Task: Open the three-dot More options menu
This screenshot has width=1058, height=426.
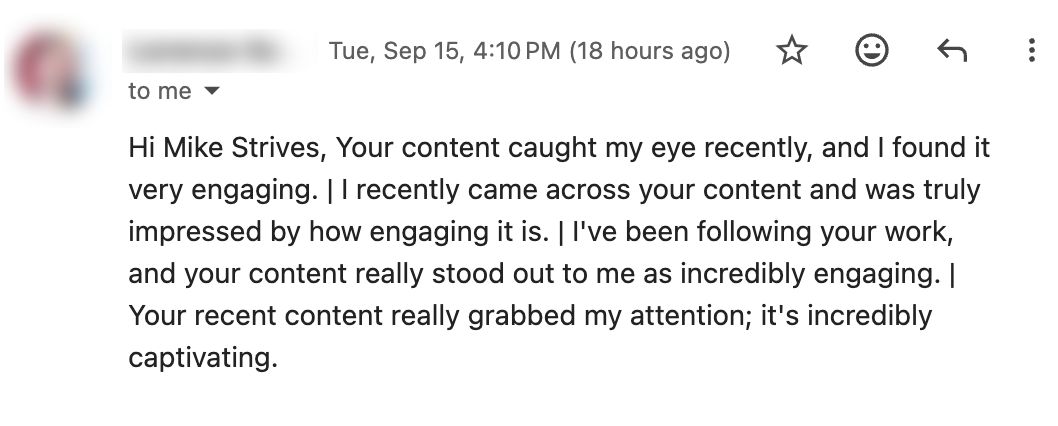Action: click(1031, 51)
